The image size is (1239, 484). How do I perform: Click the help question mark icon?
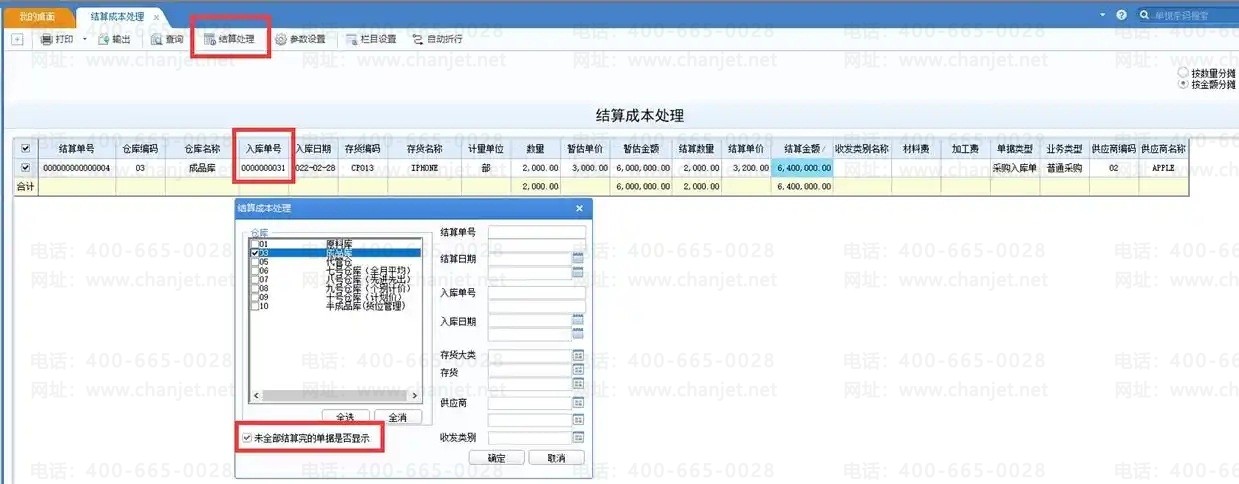[1121, 16]
